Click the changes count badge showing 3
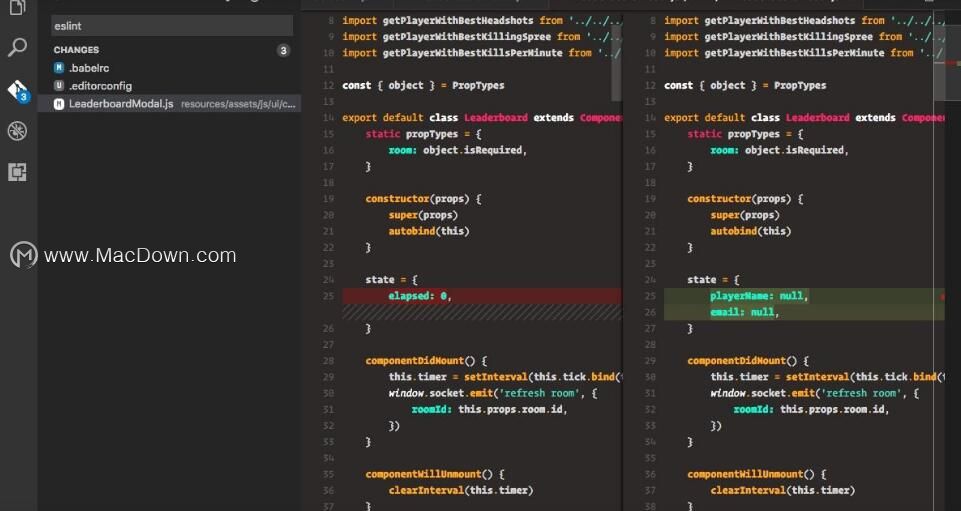This screenshot has width=961, height=511. pyautogui.click(x=283, y=50)
